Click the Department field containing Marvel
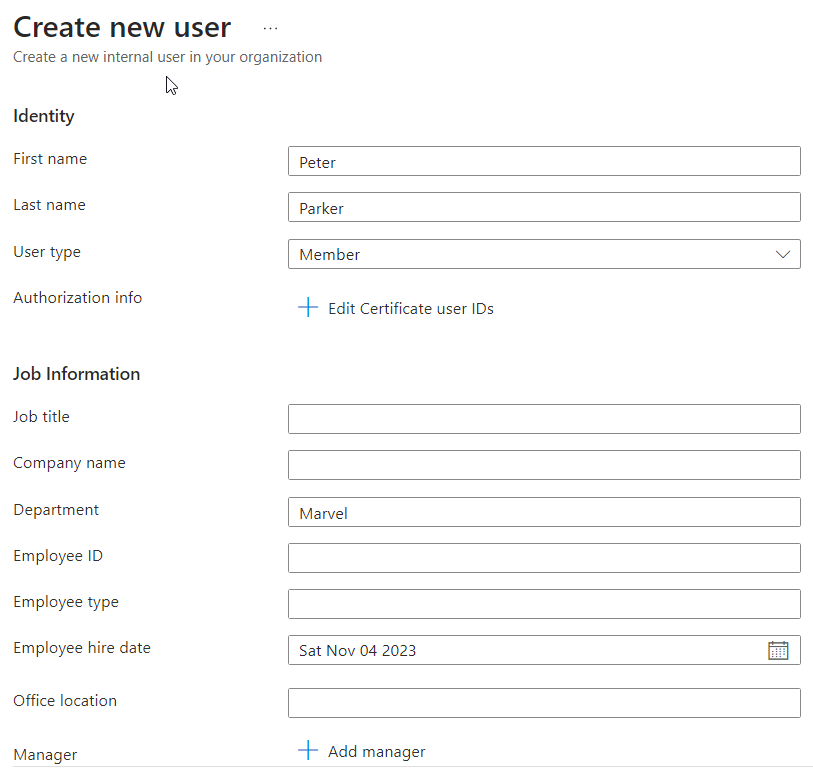The width and height of the screenshot is (813, 772). (x=543, y=512)
